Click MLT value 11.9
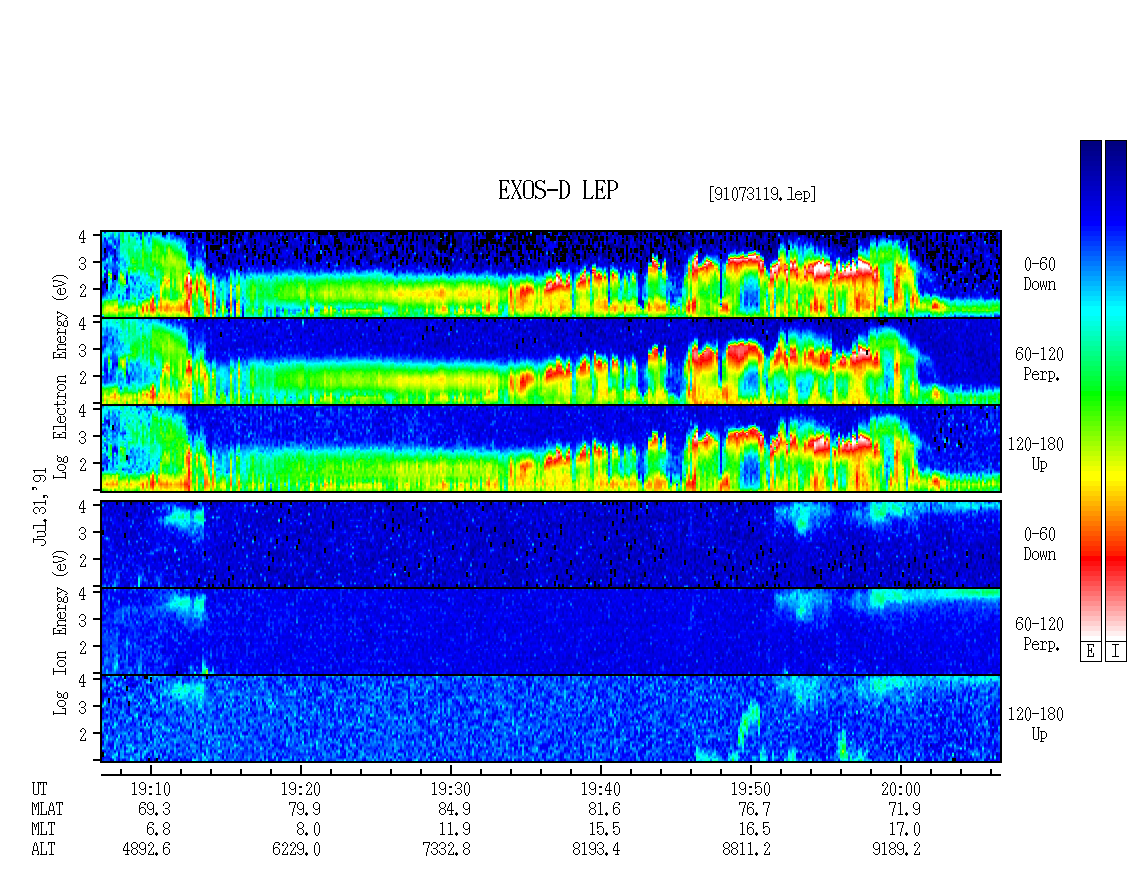 (x=454, y=830)
